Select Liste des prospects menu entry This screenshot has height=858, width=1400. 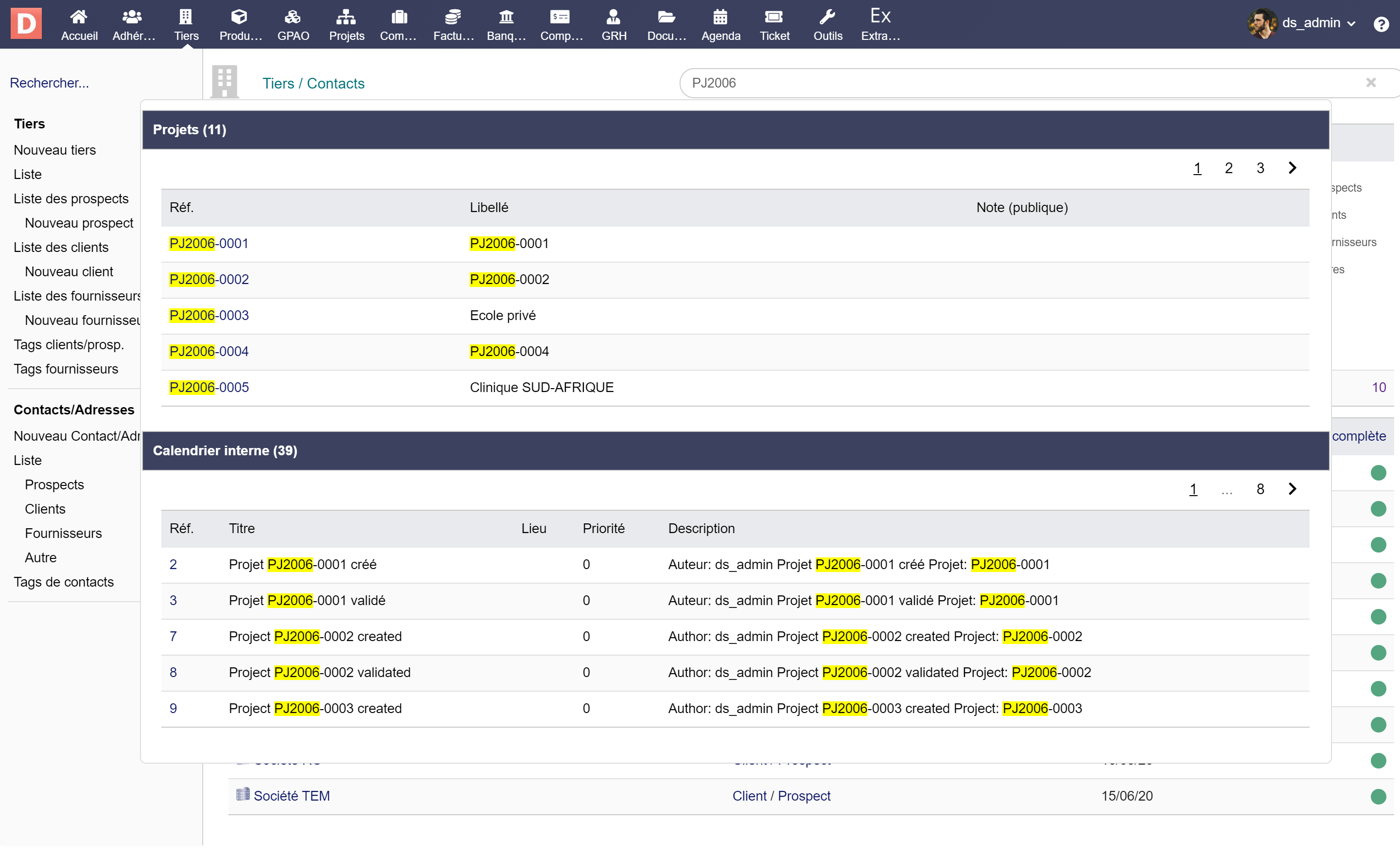(71, 198)
